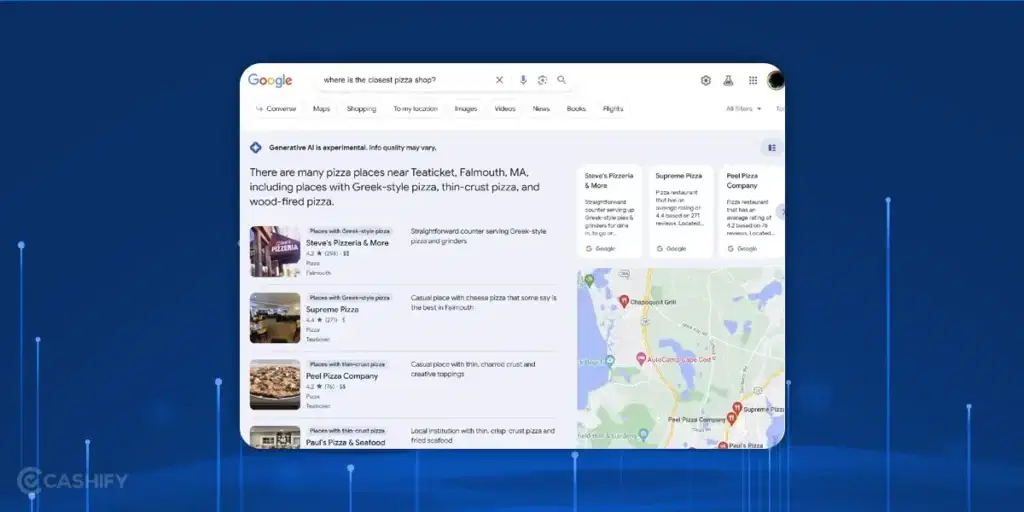Switch to the Books tab
This screenshot has width=1024, height=512.
576,109
